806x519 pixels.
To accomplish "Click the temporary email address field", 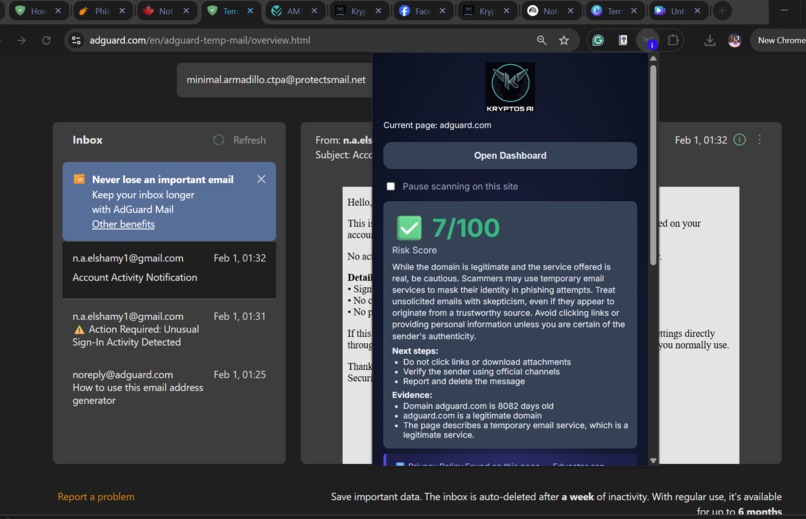I will [x=275, y=80].
